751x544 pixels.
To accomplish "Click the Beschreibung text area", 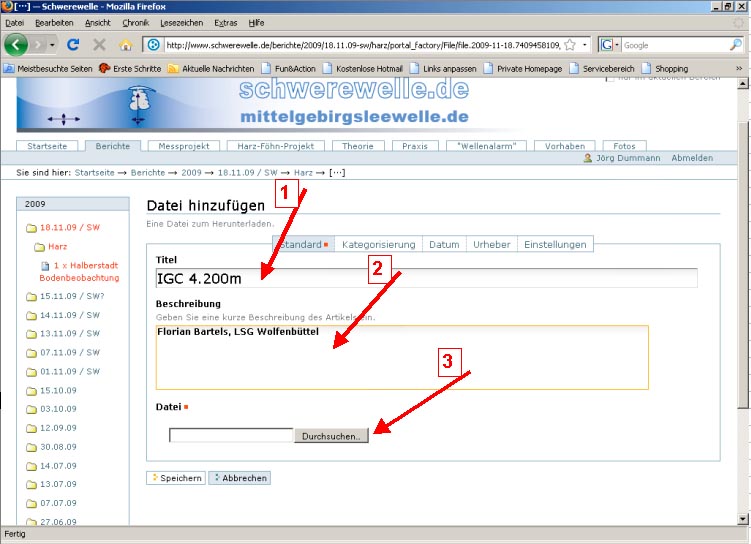I will [x=402, y=357].
